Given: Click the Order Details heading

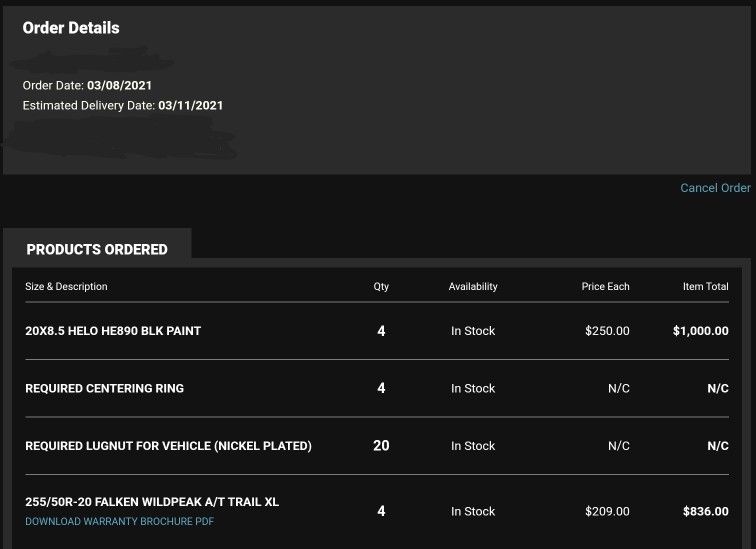Looking at the screenshot, I should tap(71, 28).
